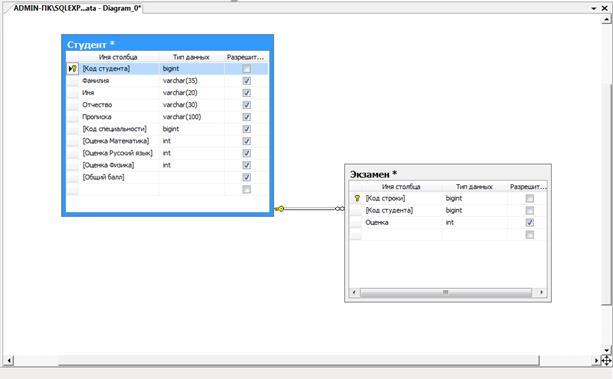
Task: Click Имя столбца header in Студент table
Action: point(118,57)
